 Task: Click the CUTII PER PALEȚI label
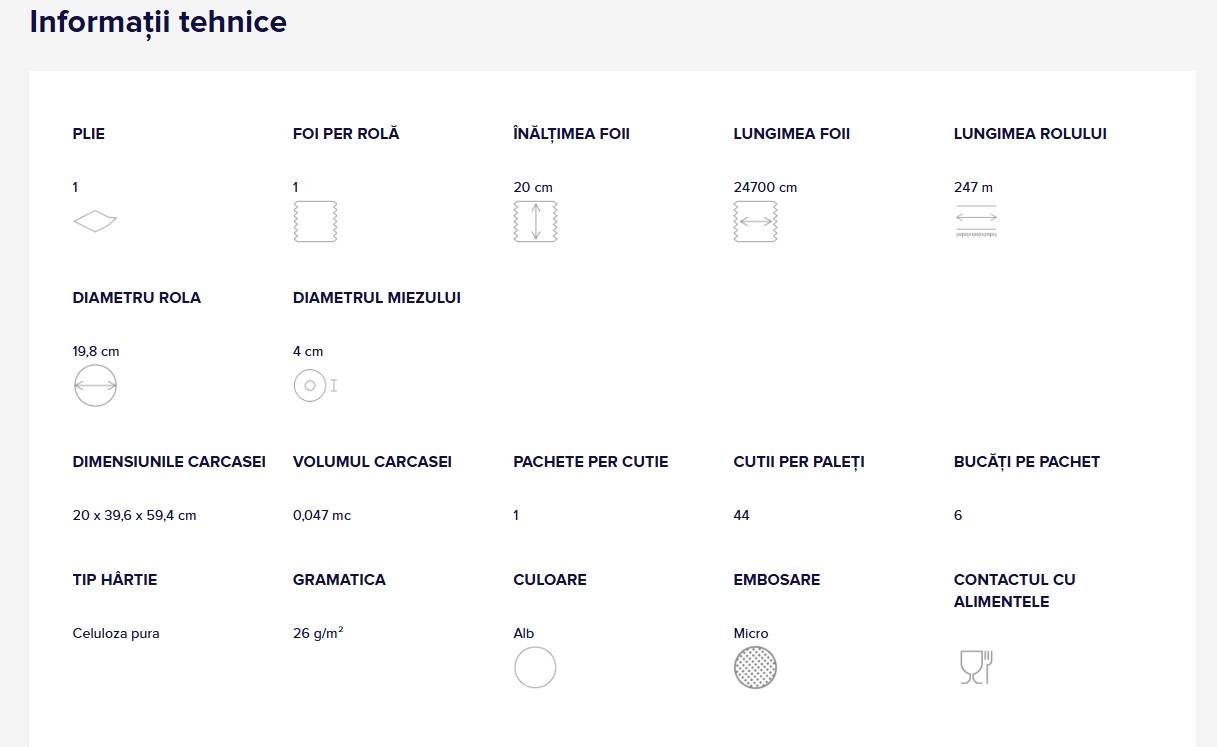(798, 461)
